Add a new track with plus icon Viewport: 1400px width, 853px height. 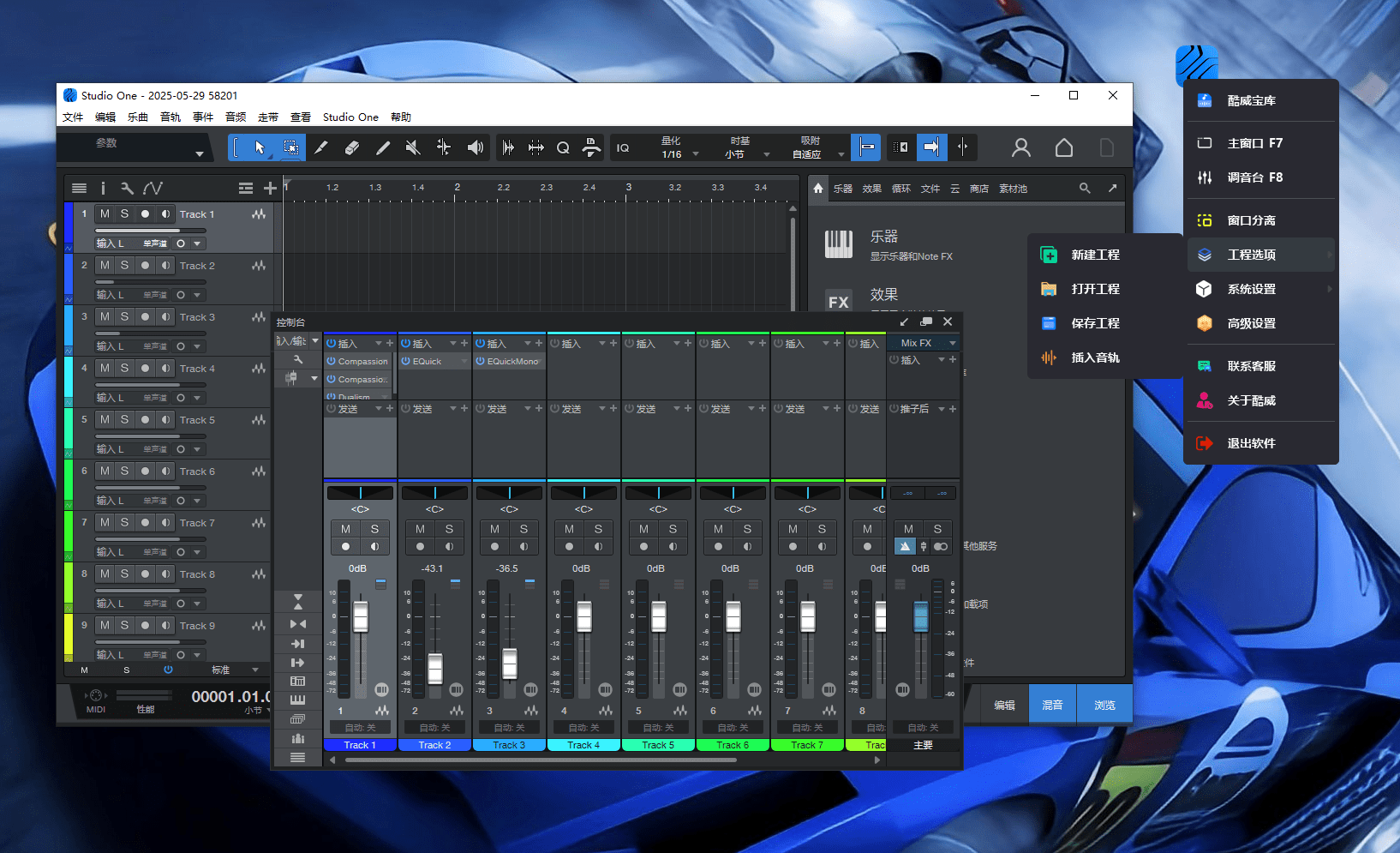click(270, 188)
